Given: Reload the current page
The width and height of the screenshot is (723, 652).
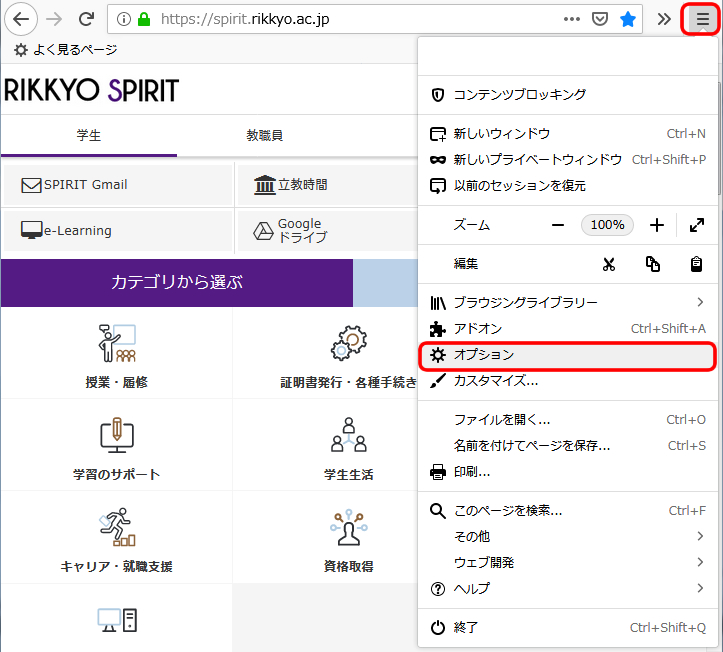Looking at the screenshot, I should 86,19.
